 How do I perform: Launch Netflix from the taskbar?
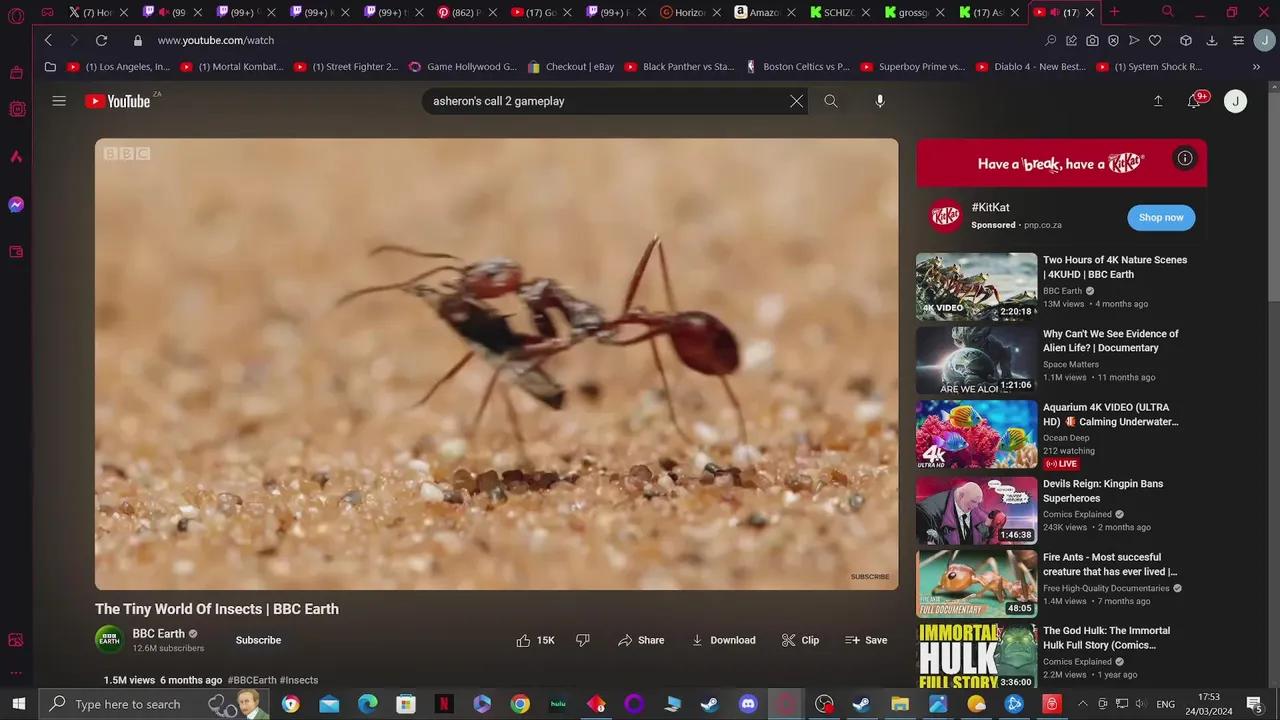coord(444,704)
